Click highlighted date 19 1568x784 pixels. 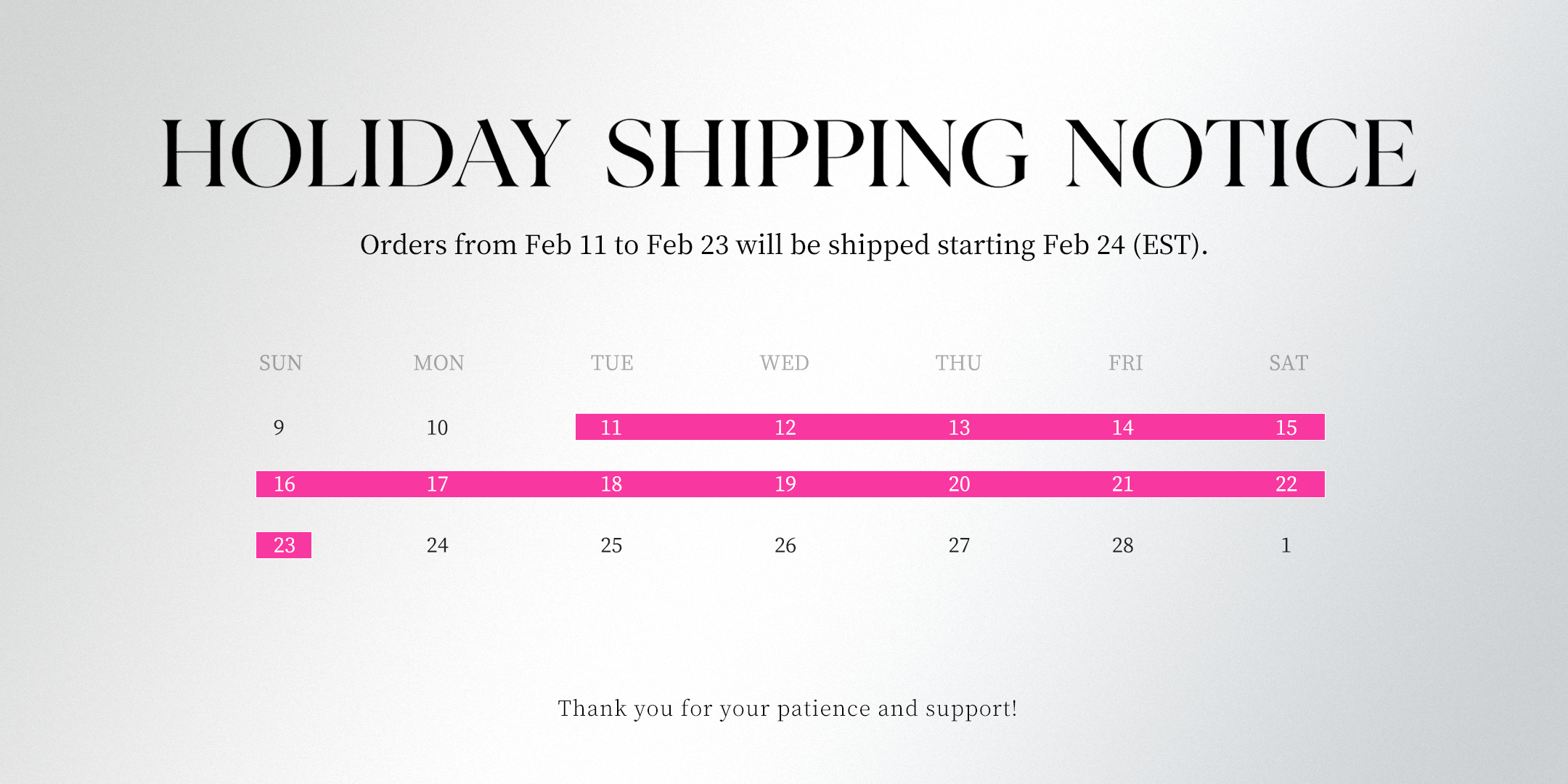(x=785, y=484)
